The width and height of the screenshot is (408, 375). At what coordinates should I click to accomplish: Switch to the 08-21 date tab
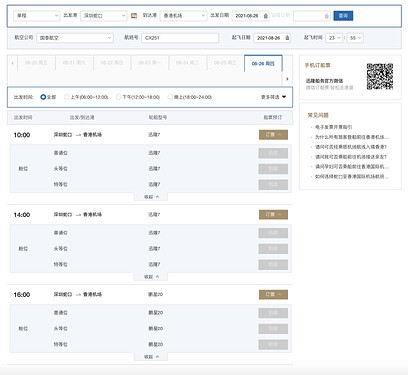(x=74, y=63)
